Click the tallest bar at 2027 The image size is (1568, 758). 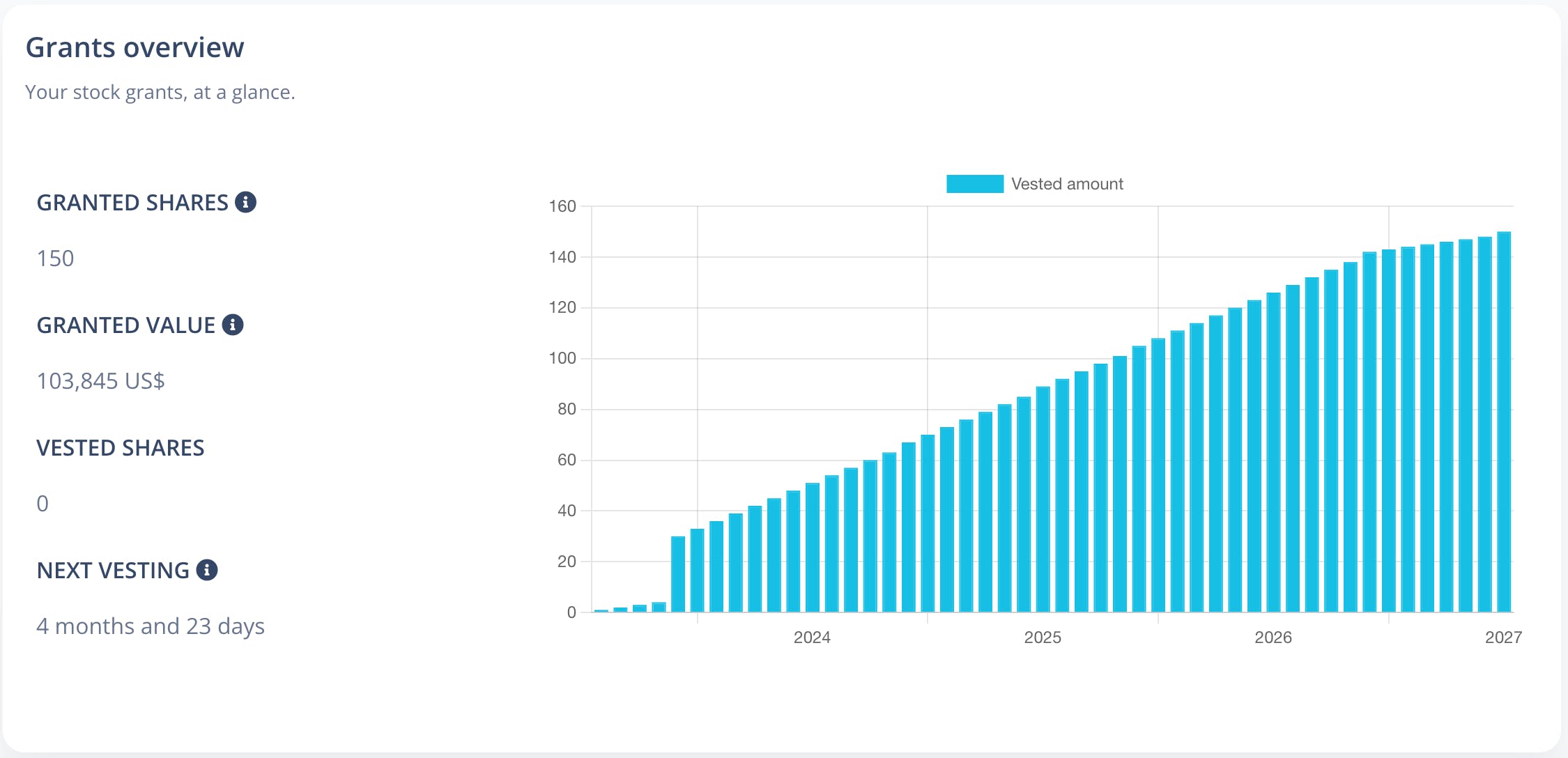(x=1504, y=422)
